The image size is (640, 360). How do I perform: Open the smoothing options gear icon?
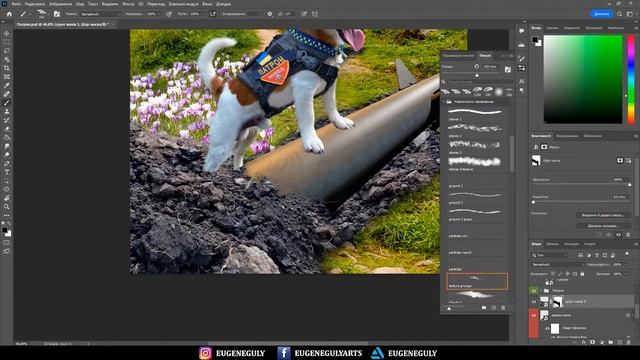[x=270, y=14]
